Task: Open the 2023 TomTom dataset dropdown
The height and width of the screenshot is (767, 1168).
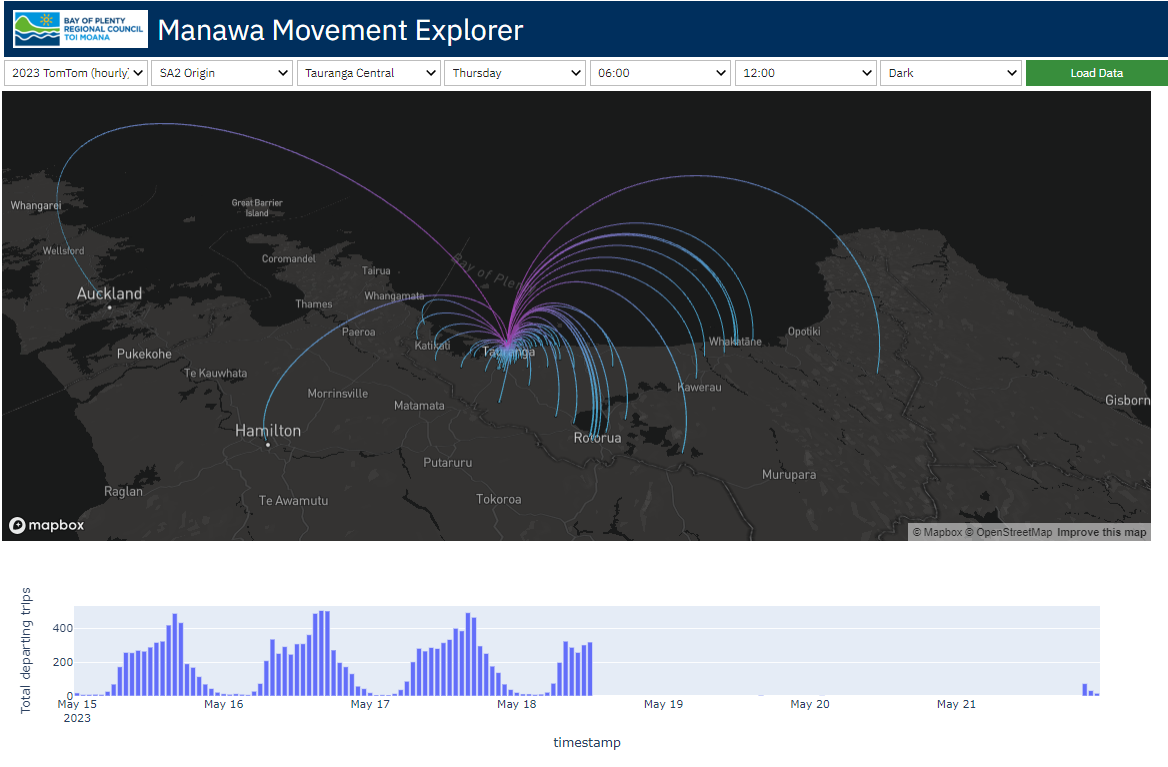Action: (x=77, y=73)
